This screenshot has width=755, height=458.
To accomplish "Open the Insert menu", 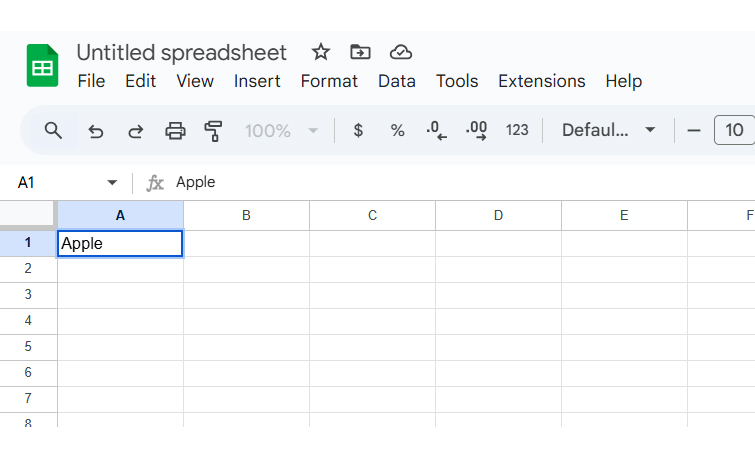I will [x=257, y=81].
